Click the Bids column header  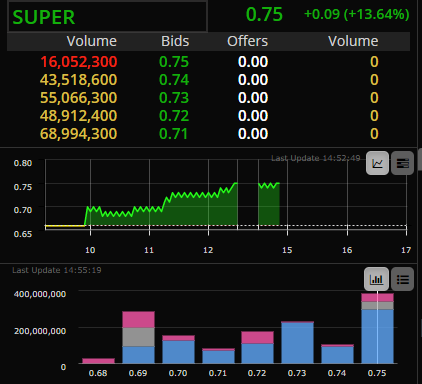click(x=175, y=41)
